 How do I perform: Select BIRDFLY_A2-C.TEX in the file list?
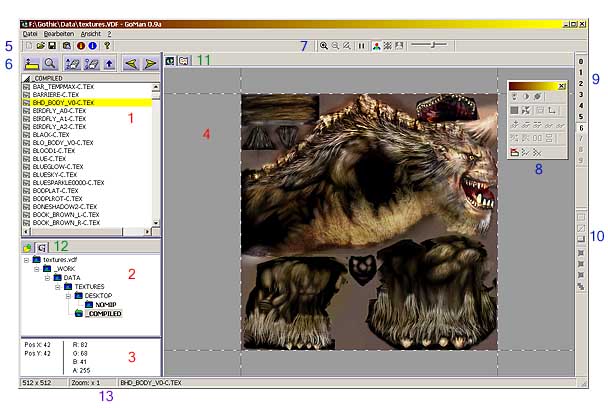point(87,126)
